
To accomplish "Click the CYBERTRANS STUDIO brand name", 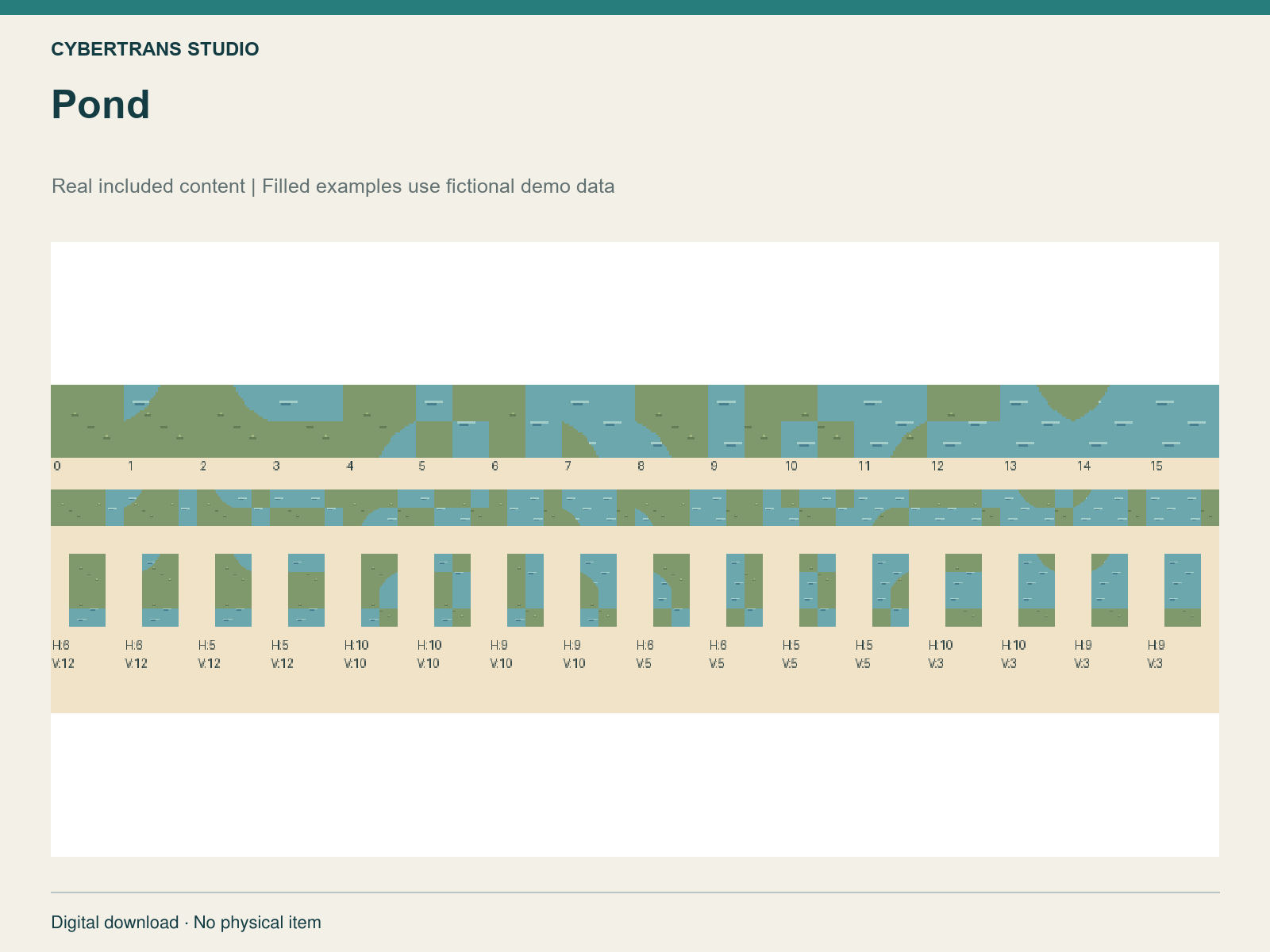I will pos(155,49).
